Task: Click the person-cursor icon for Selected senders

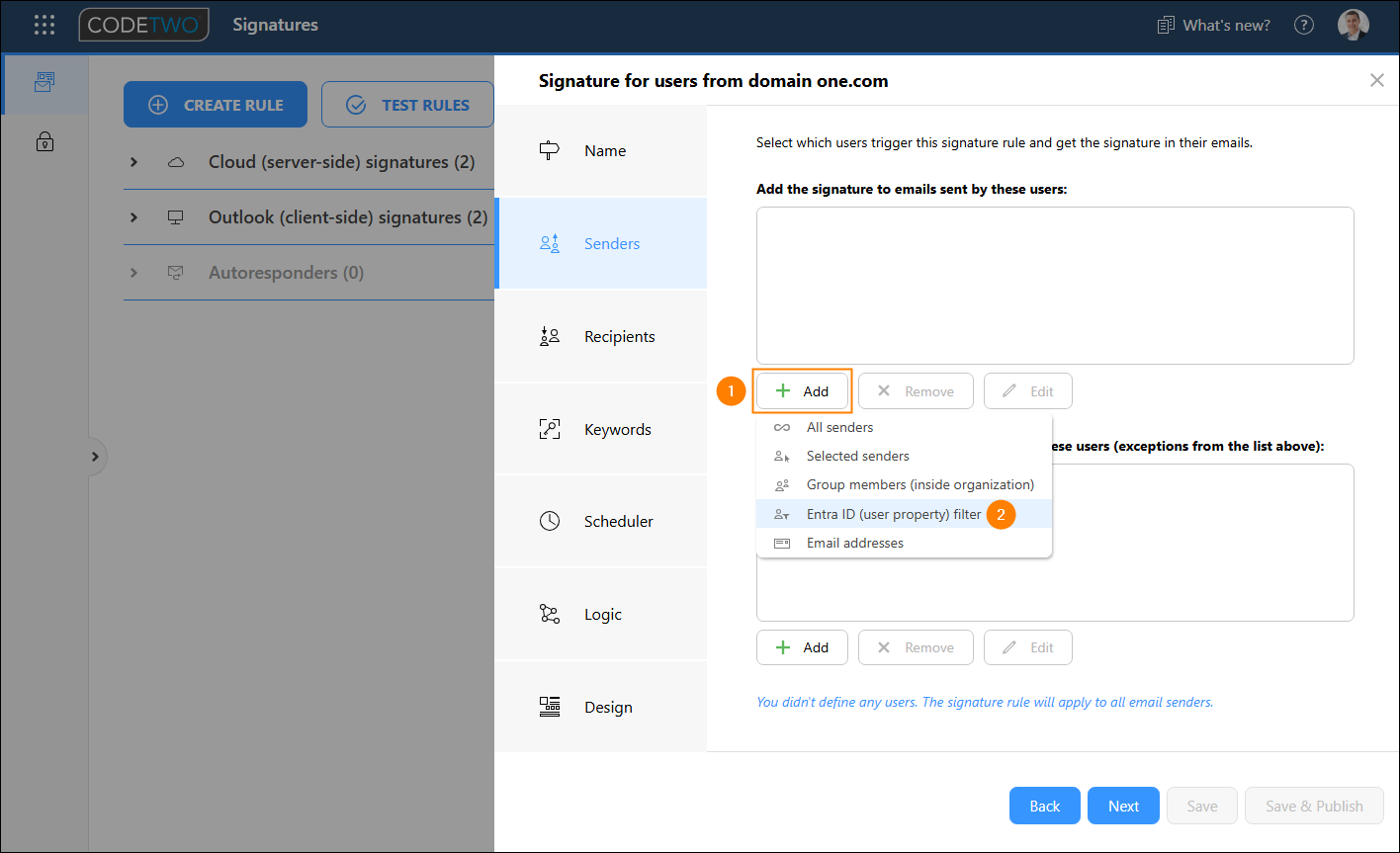Action: [x=782, y=456]
